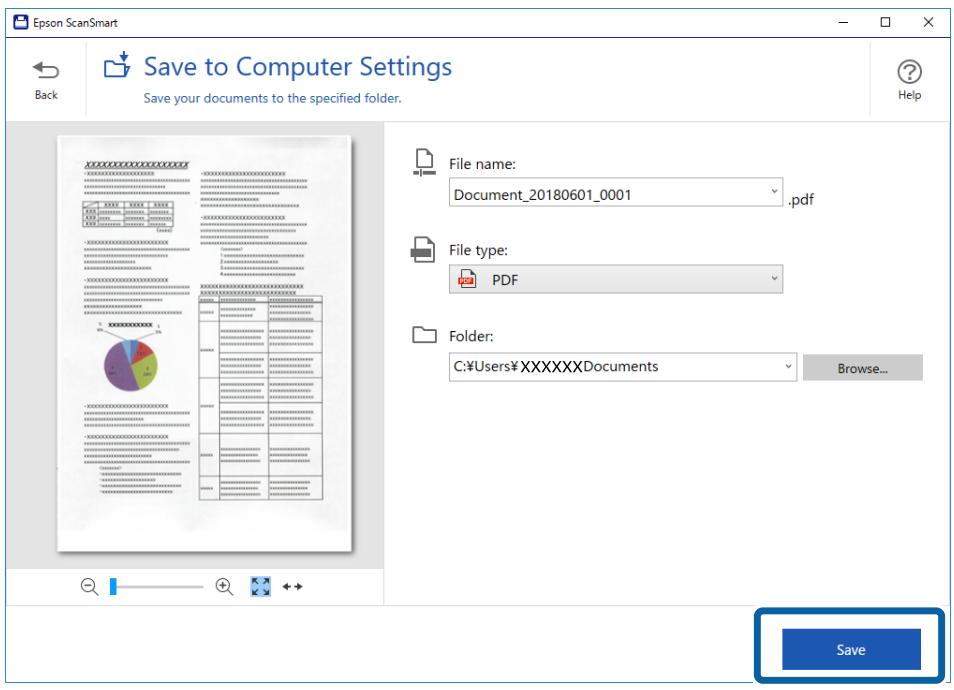Click the scanned document preview thumbnail

(x=204, y=344)
